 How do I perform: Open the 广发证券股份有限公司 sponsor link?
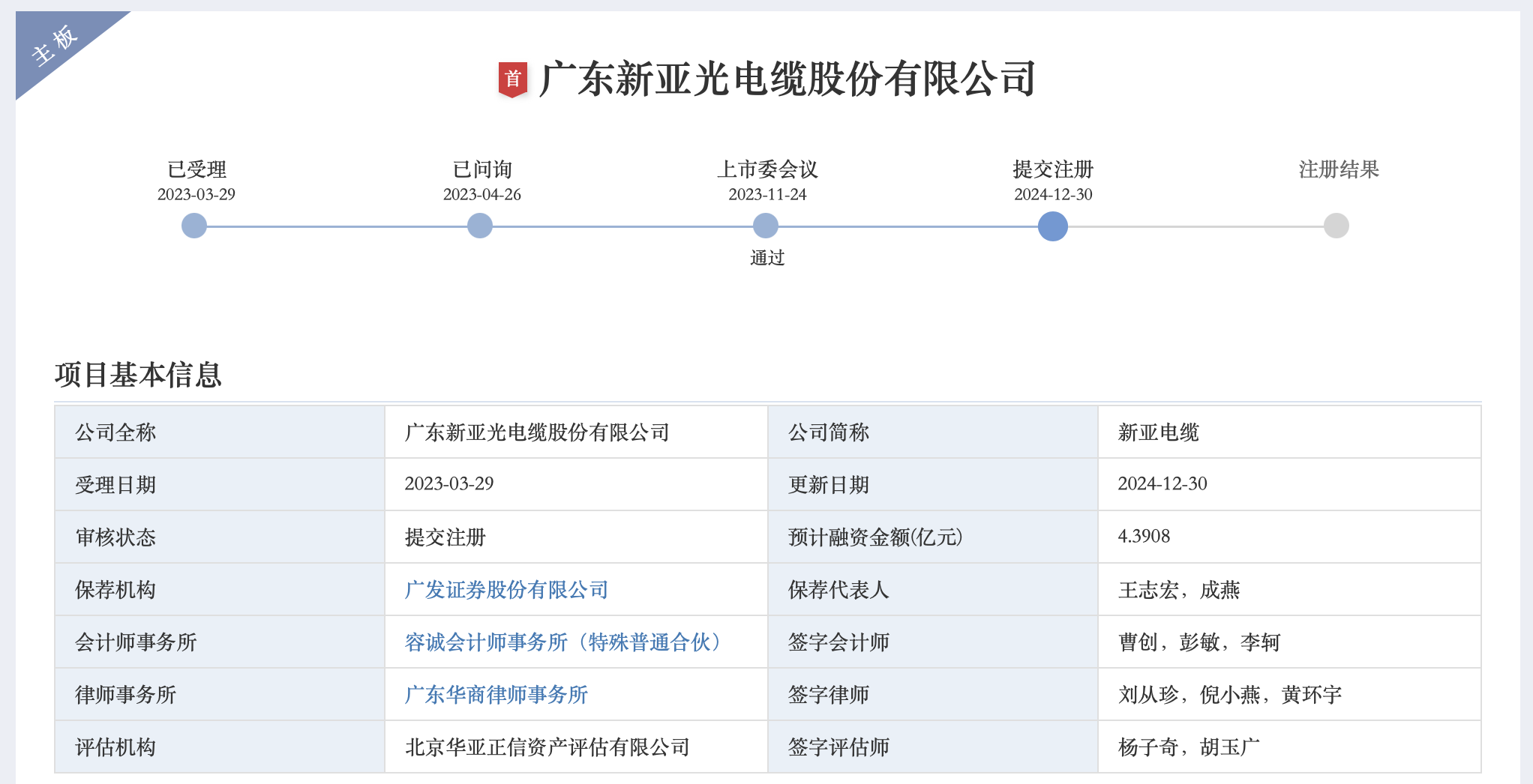[x=505, y=590]
